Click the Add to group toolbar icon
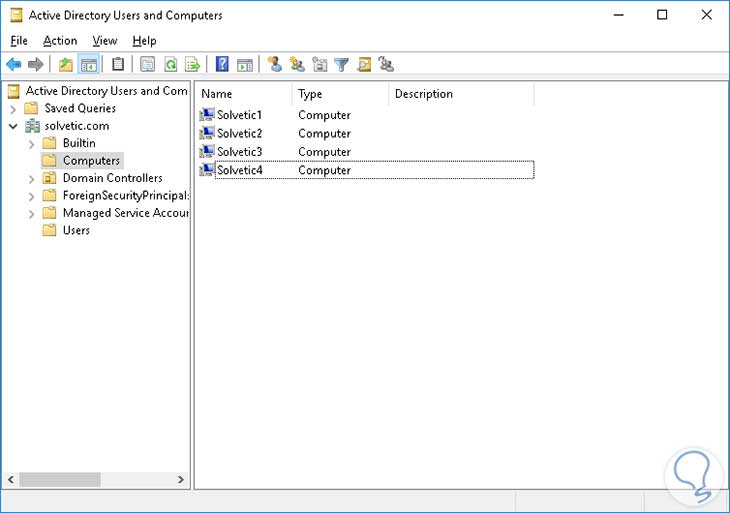 point(386,64)
